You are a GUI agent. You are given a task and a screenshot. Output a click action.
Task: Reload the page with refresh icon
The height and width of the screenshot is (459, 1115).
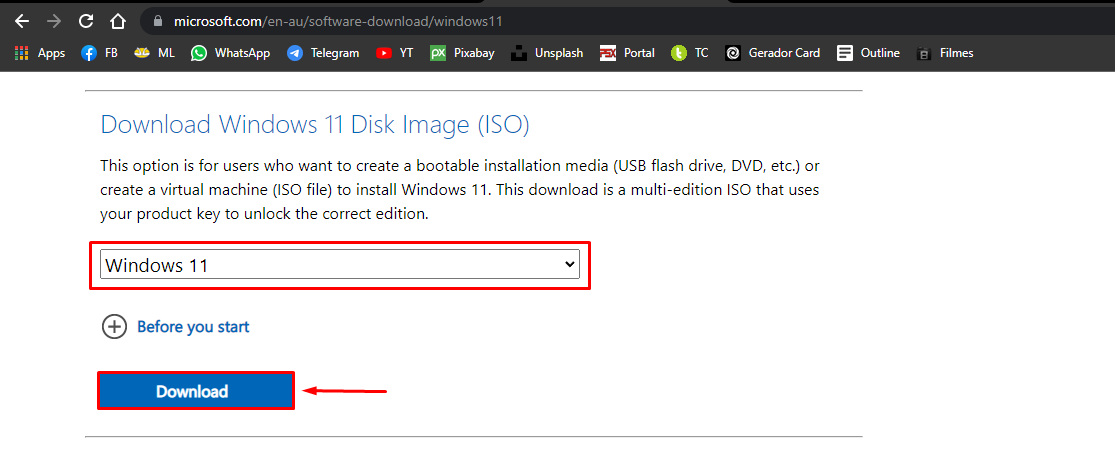click(x=86, y=21)
